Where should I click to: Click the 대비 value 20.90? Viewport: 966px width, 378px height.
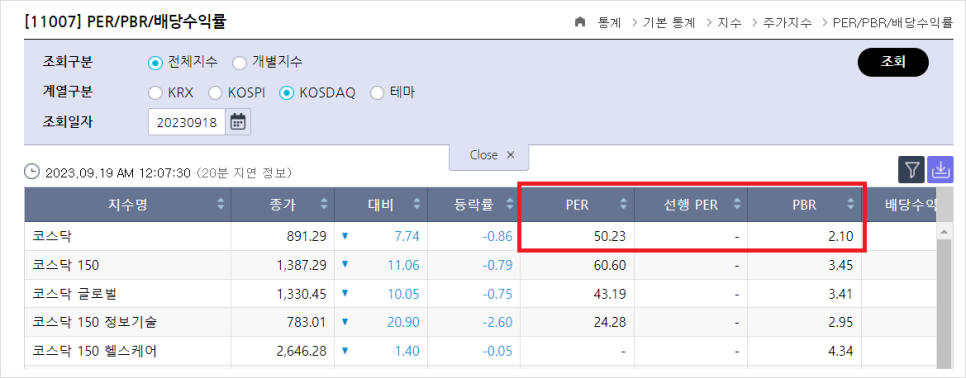point(404,322)
